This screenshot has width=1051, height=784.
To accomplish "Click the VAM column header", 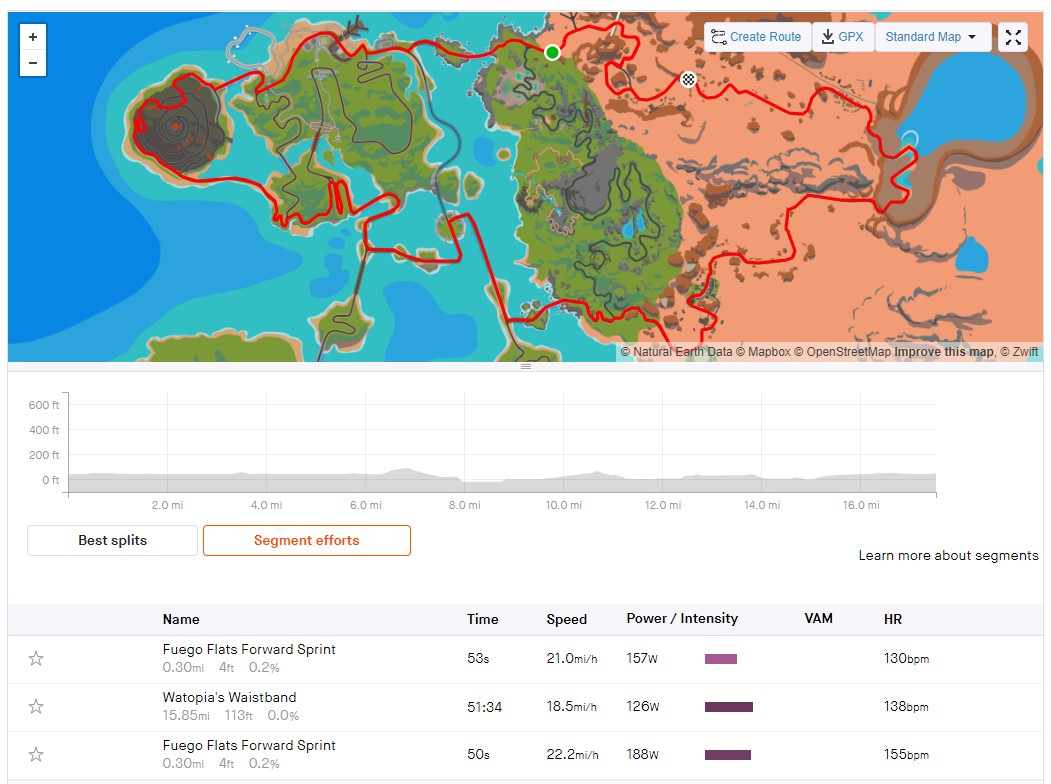I will point(818,618).
